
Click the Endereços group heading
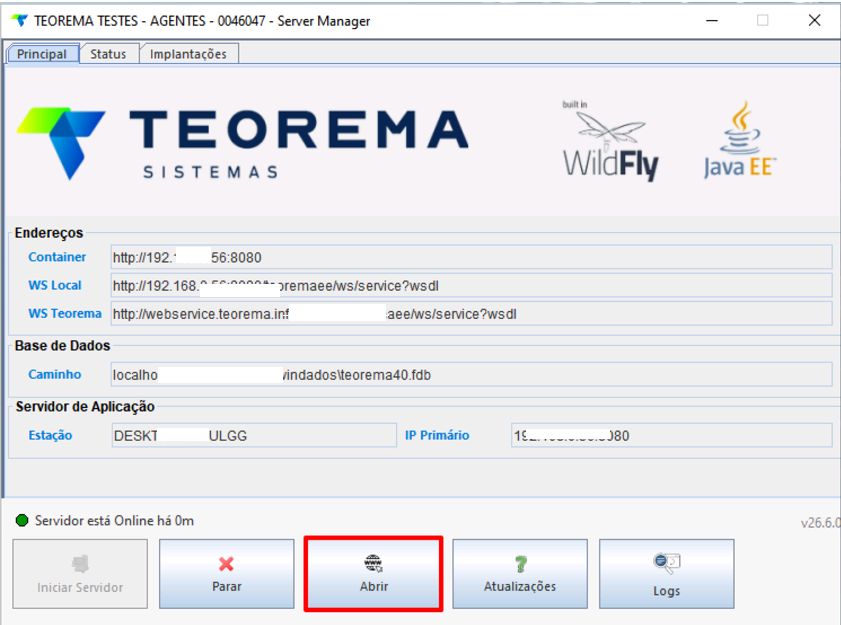(x=49, y=233)
